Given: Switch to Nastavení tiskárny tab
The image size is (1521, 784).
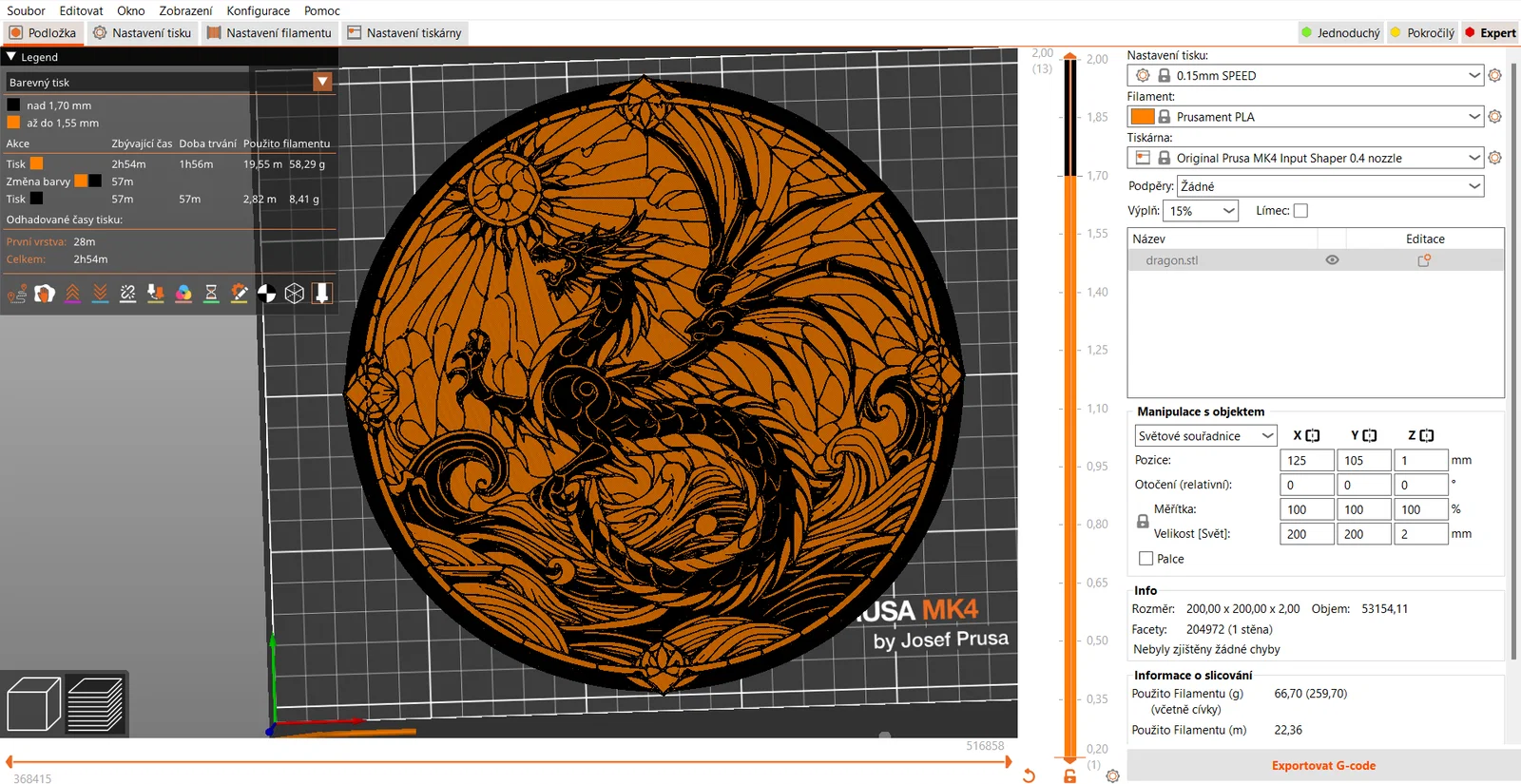Looking at the screenshot, I should click(x=404, y=32).
